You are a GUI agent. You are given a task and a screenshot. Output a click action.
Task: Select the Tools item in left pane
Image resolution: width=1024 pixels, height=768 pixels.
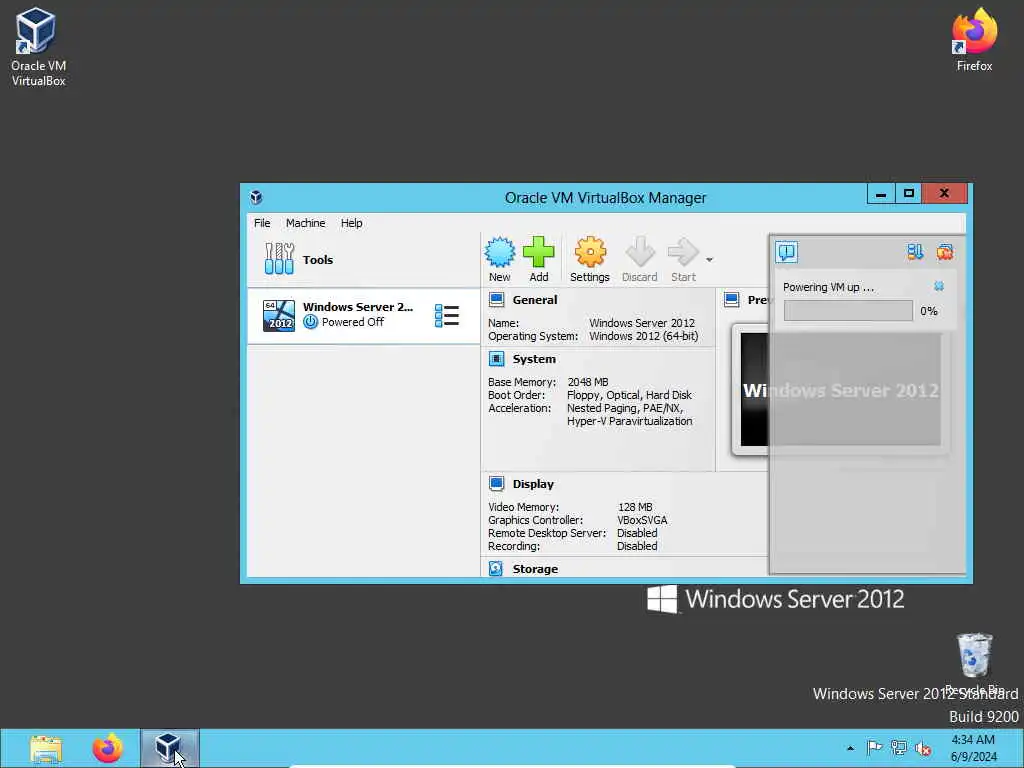[363, 259]
